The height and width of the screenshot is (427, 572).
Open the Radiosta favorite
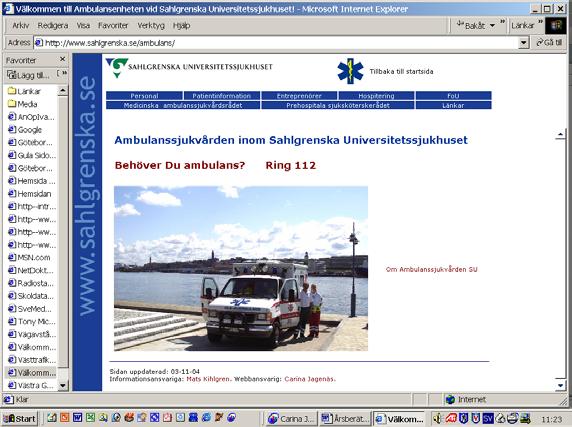click(31, 283)
